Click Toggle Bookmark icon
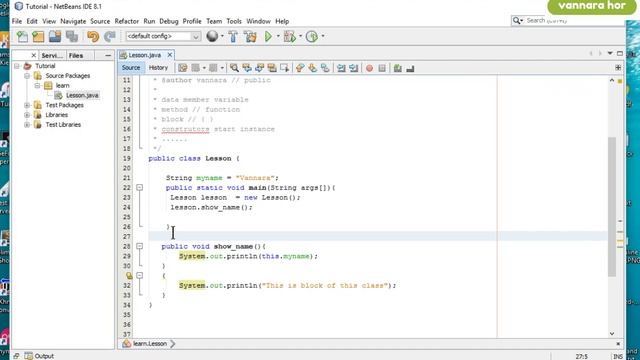Viewport: 640px width, 360px height. click(x=325, y=68)
